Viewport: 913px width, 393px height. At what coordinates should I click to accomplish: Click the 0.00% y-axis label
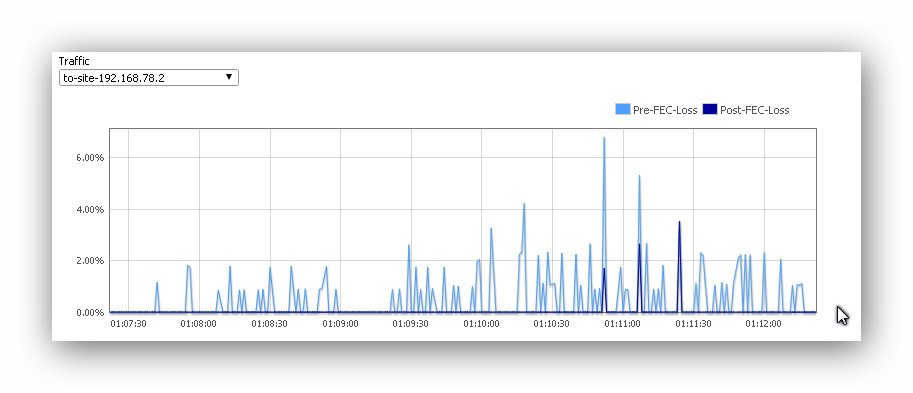coord(89,313)
